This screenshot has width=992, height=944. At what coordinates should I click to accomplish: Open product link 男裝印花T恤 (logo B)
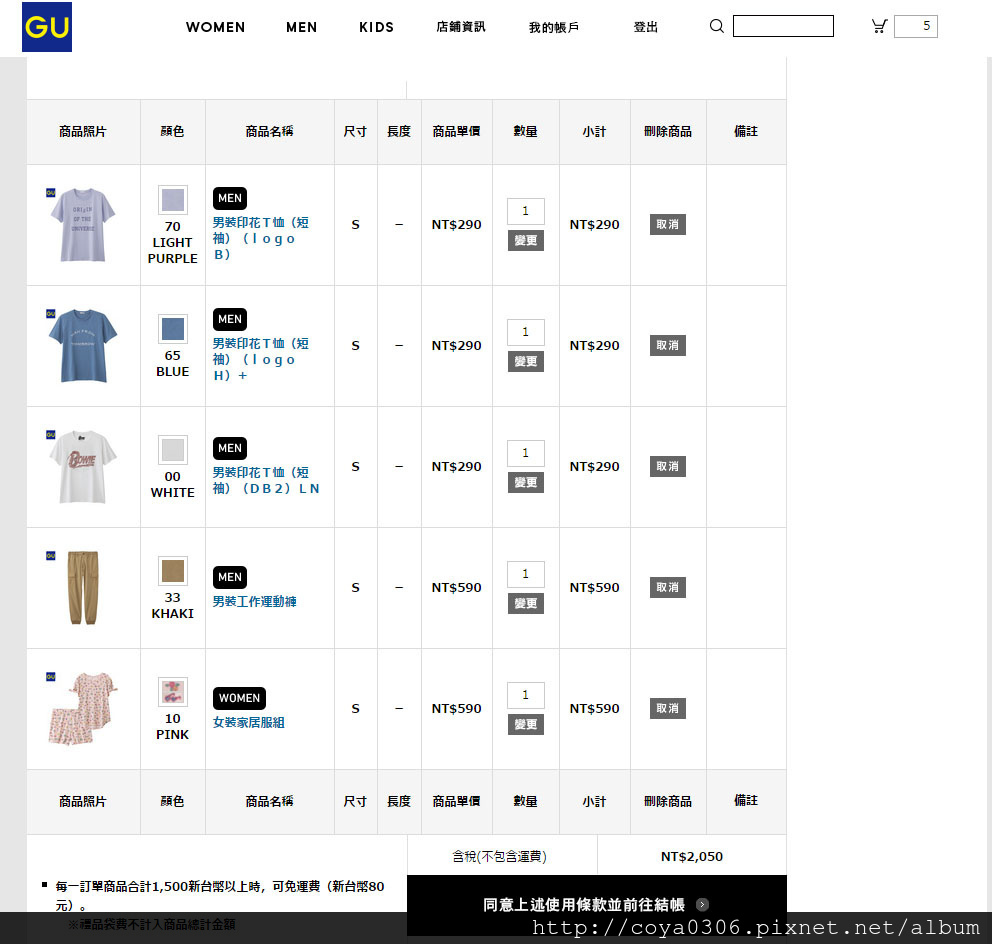pyautogui.click(x=261, y=239)
